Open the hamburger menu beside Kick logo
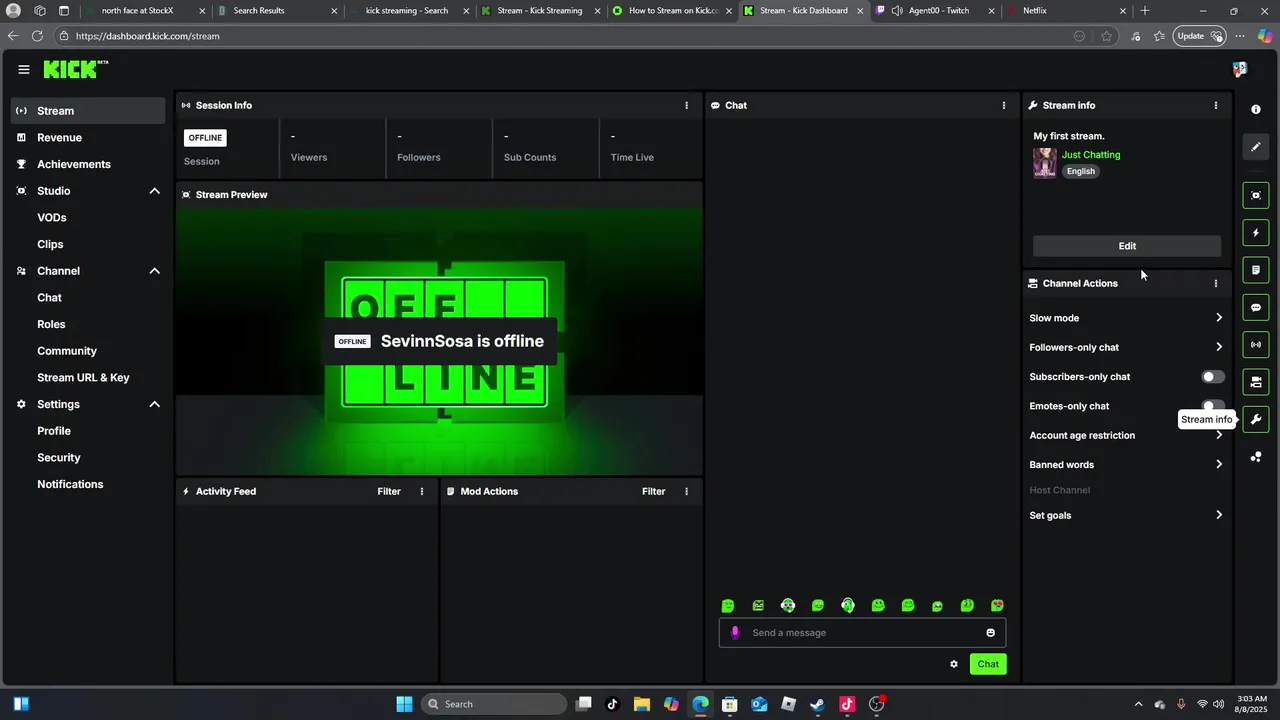 click(23, 70)
